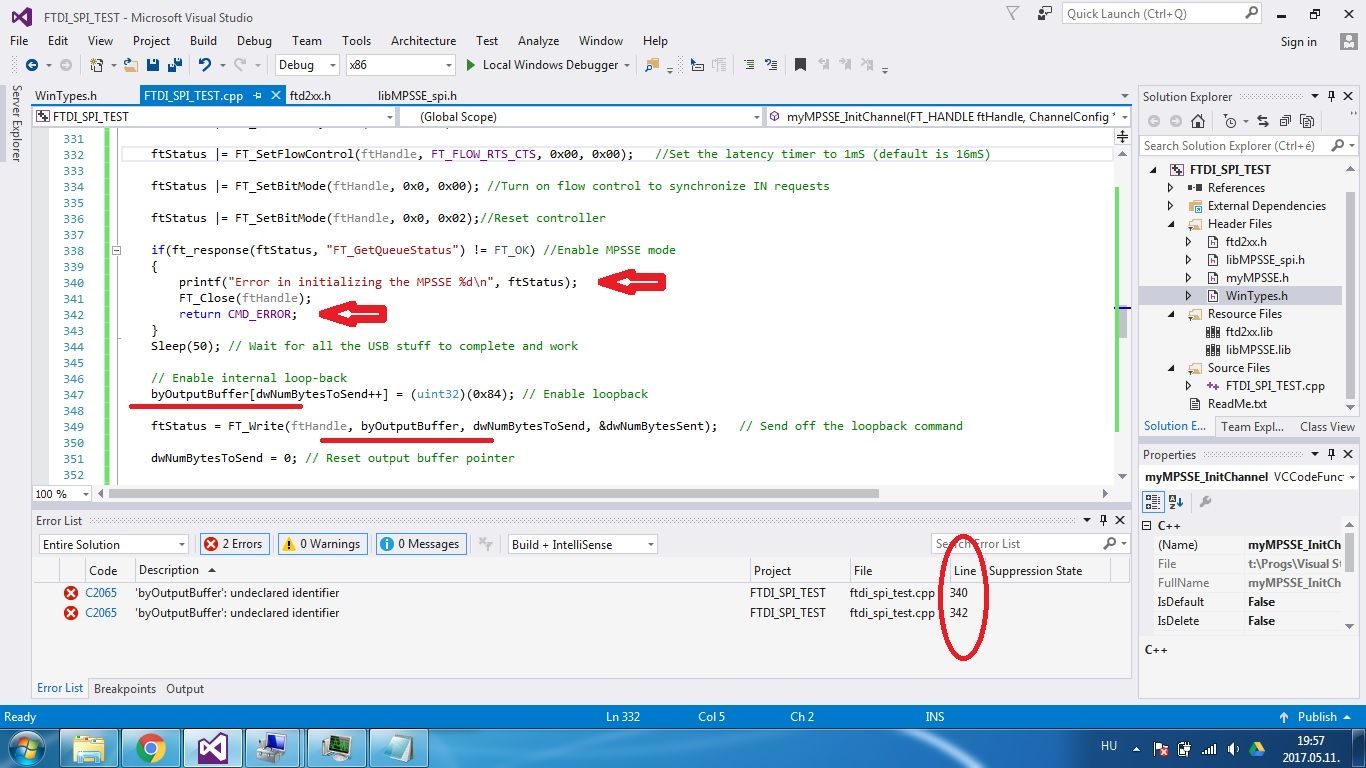Click Categorized view icon in Properties panel
This screenshot has width=1366, height=768.
coord(1153,502)
